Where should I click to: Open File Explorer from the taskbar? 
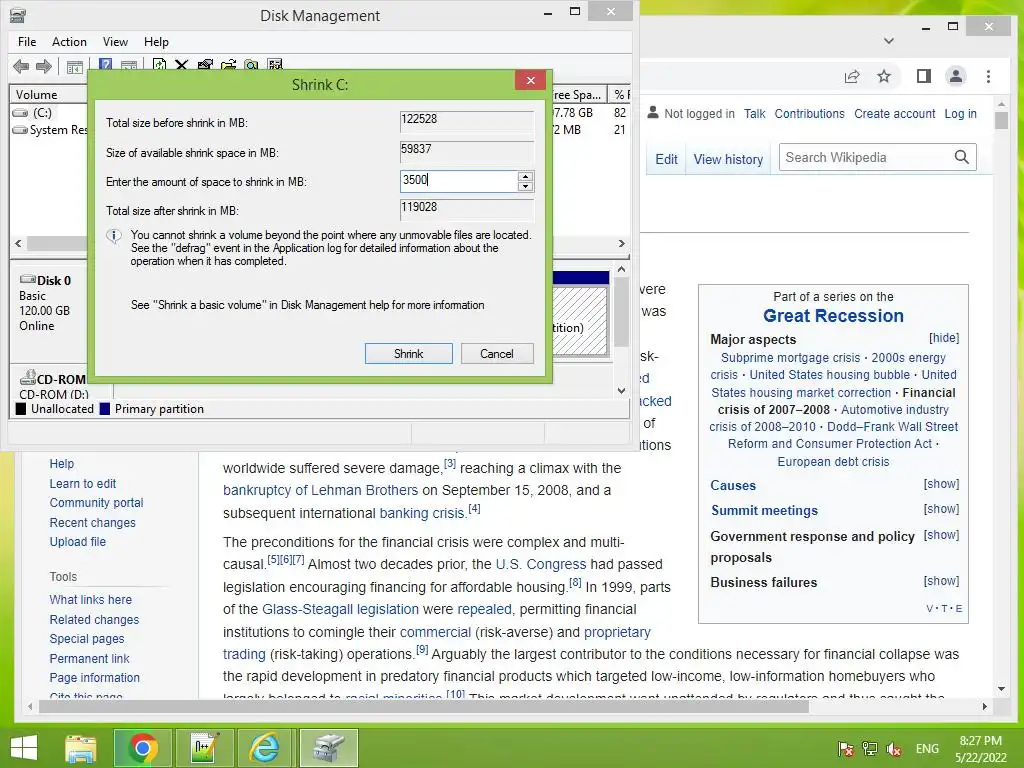80,748
